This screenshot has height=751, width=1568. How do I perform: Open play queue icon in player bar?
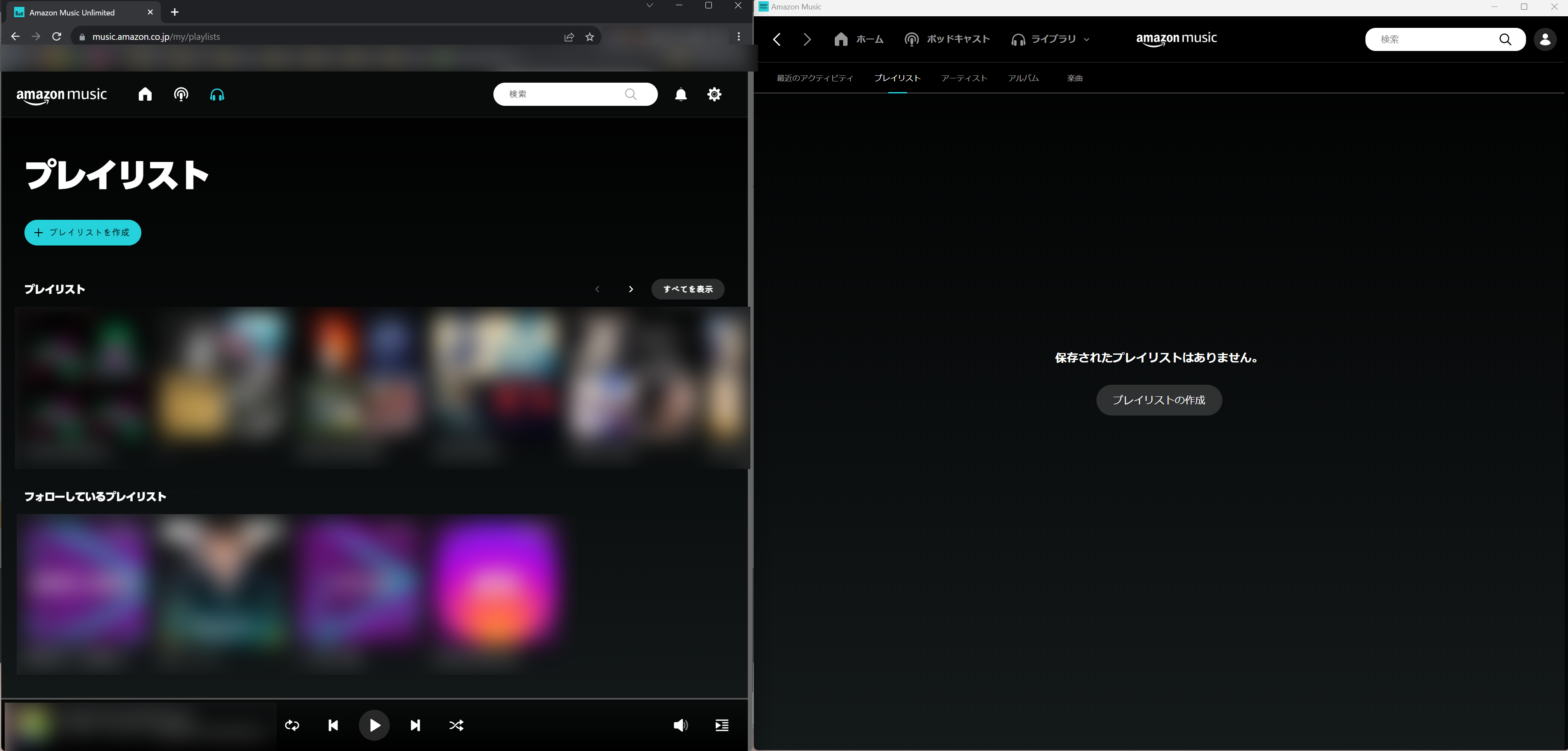(722, 725)
